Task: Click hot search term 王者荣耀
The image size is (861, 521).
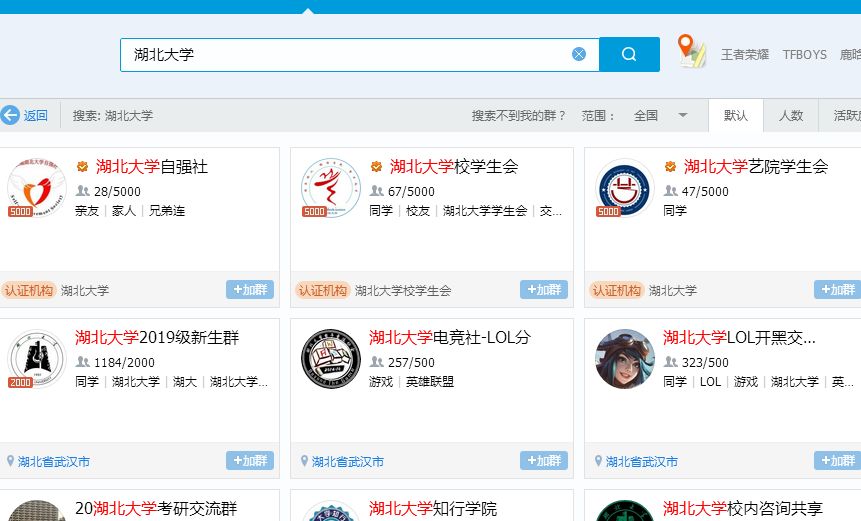Action: (x=745, y=54)
